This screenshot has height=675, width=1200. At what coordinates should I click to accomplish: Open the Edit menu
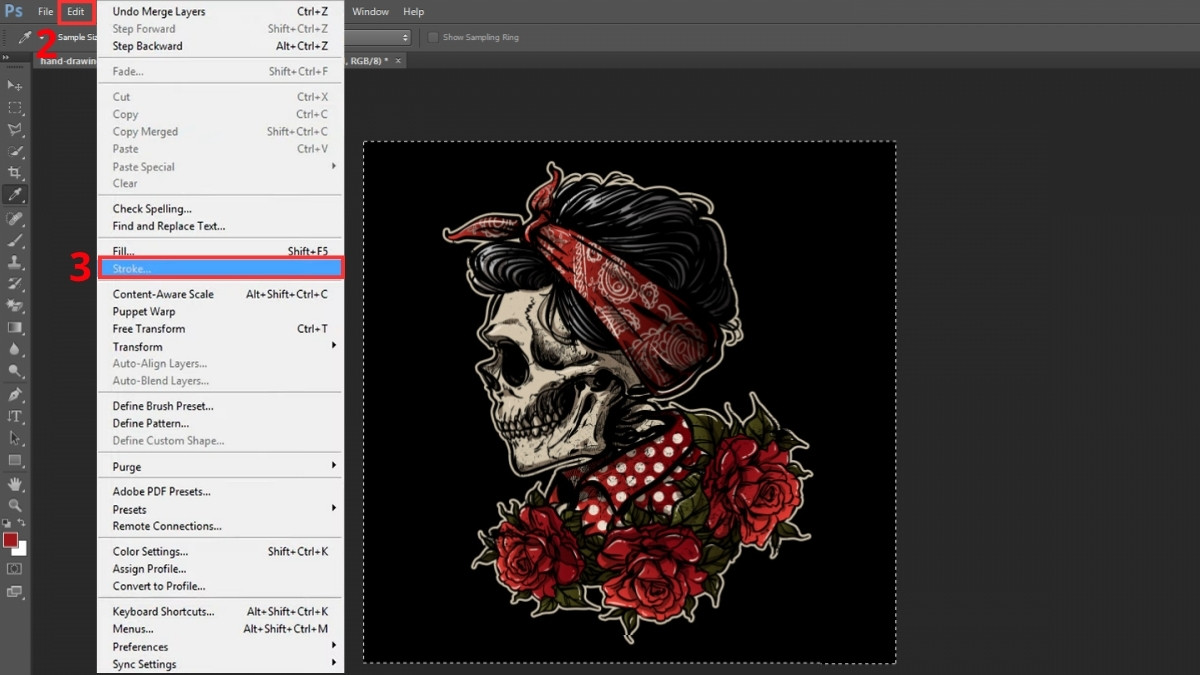[x=76, y=12]
